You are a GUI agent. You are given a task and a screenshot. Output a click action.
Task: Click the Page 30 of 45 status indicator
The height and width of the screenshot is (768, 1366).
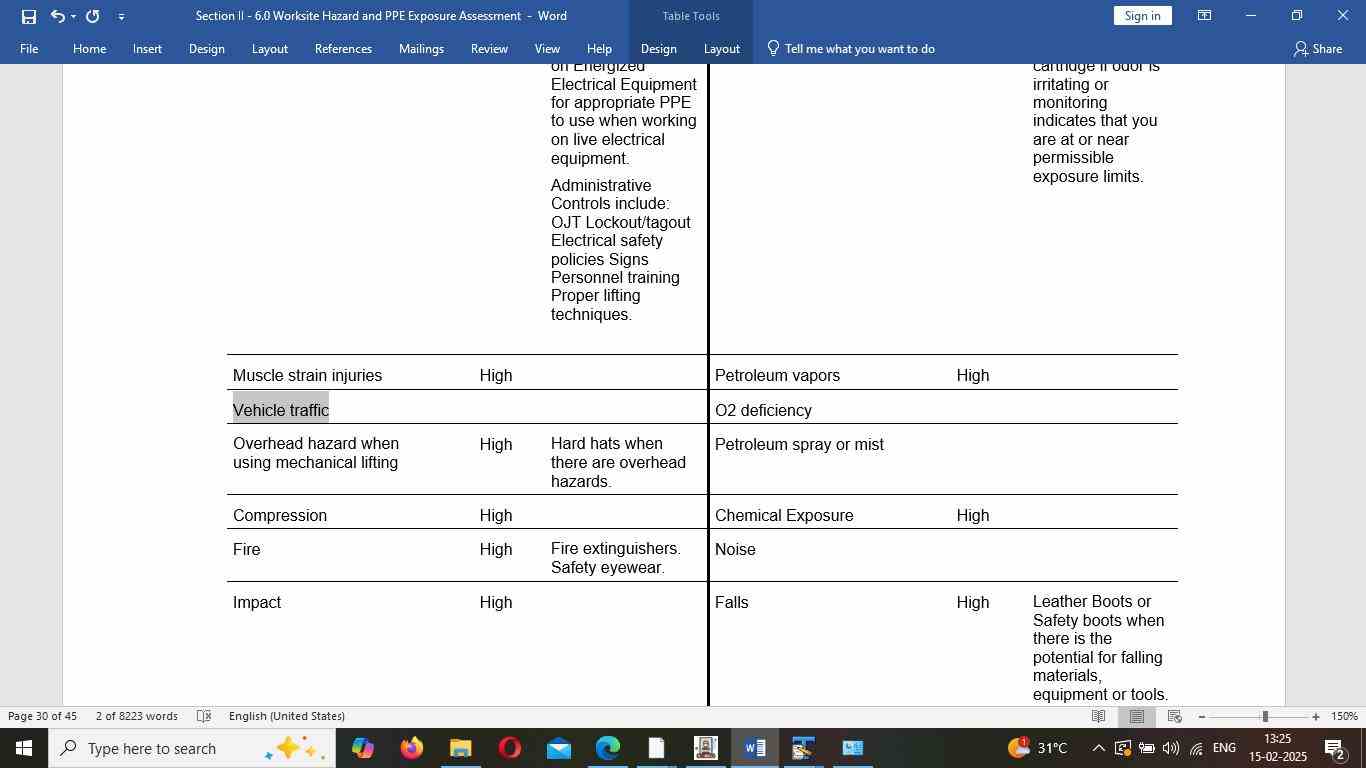(x=42, y=716)
